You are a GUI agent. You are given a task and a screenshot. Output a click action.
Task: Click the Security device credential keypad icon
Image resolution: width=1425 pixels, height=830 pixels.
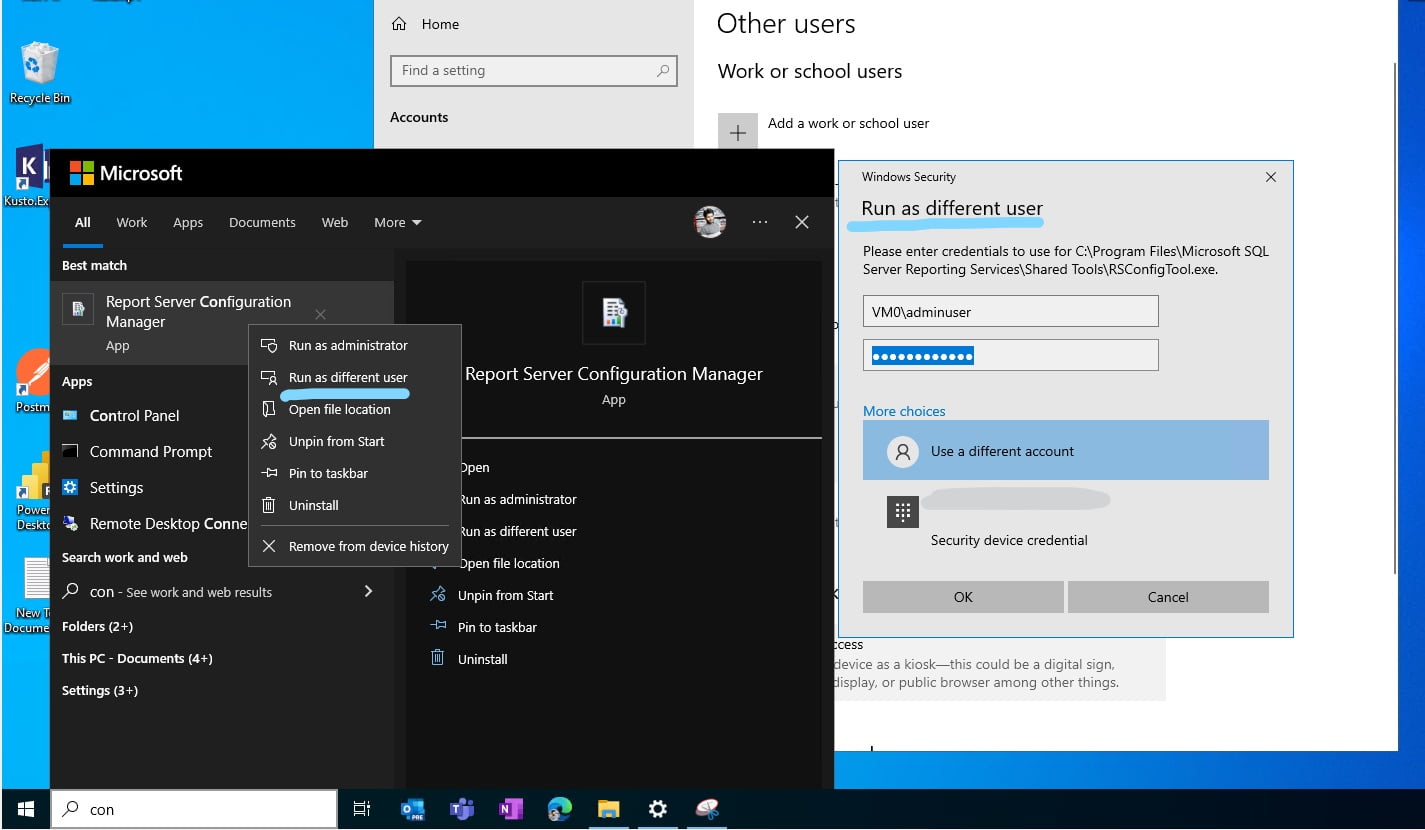[902, 512]
